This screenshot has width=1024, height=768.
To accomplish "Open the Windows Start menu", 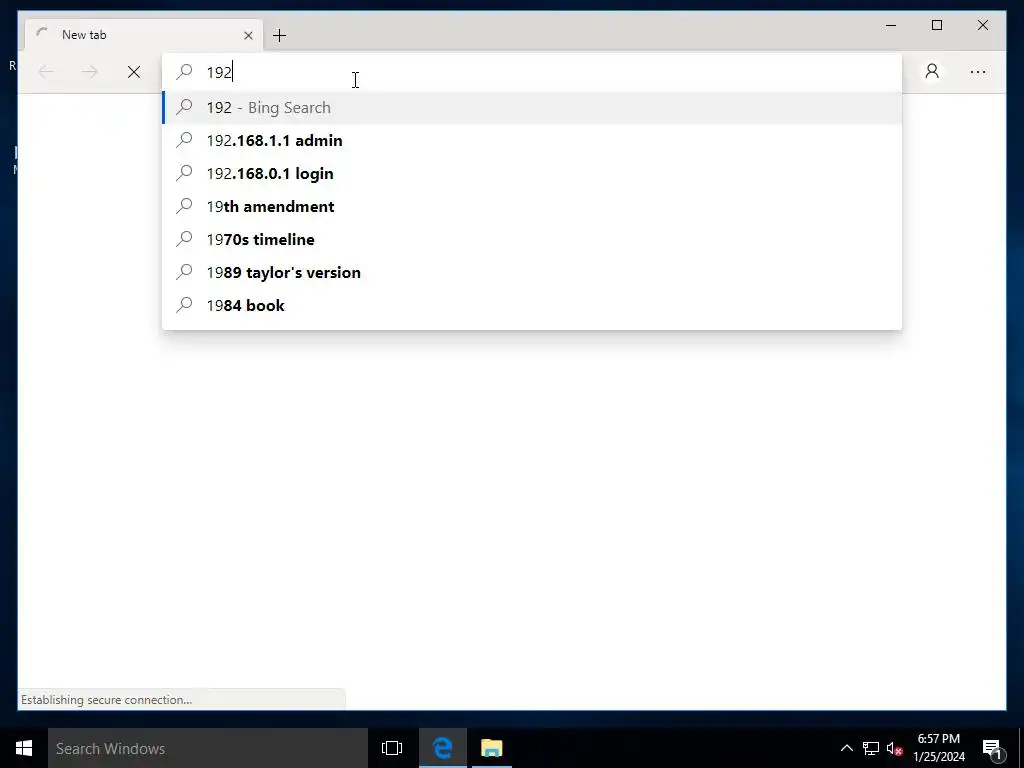I will click(x=24, y=748).
